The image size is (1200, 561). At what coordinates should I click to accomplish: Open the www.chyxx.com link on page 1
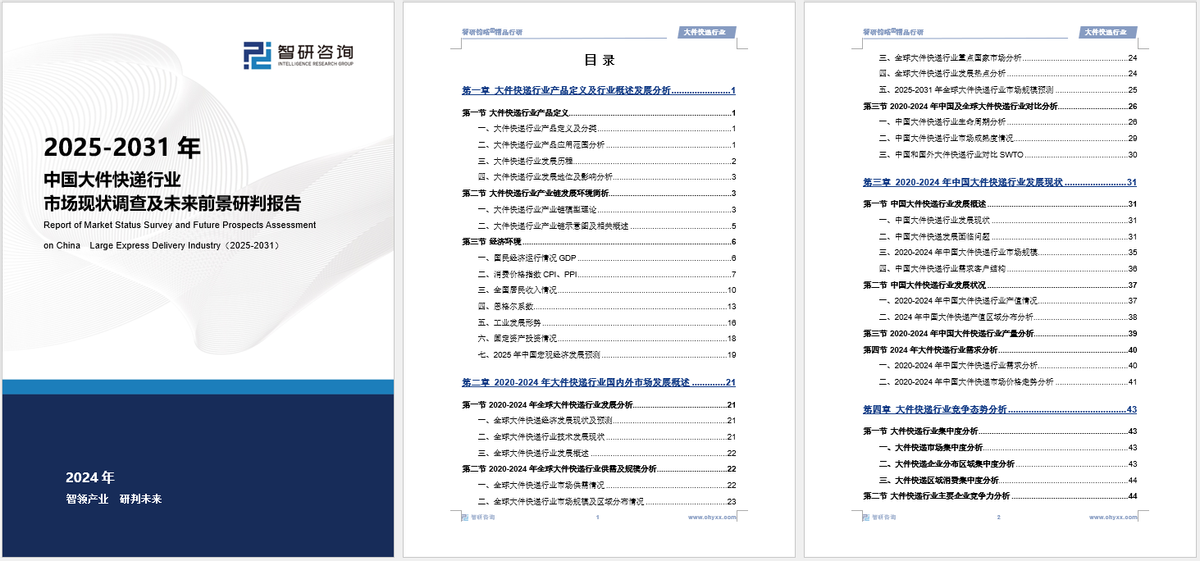pyautogui.click(x=712, y=518)
